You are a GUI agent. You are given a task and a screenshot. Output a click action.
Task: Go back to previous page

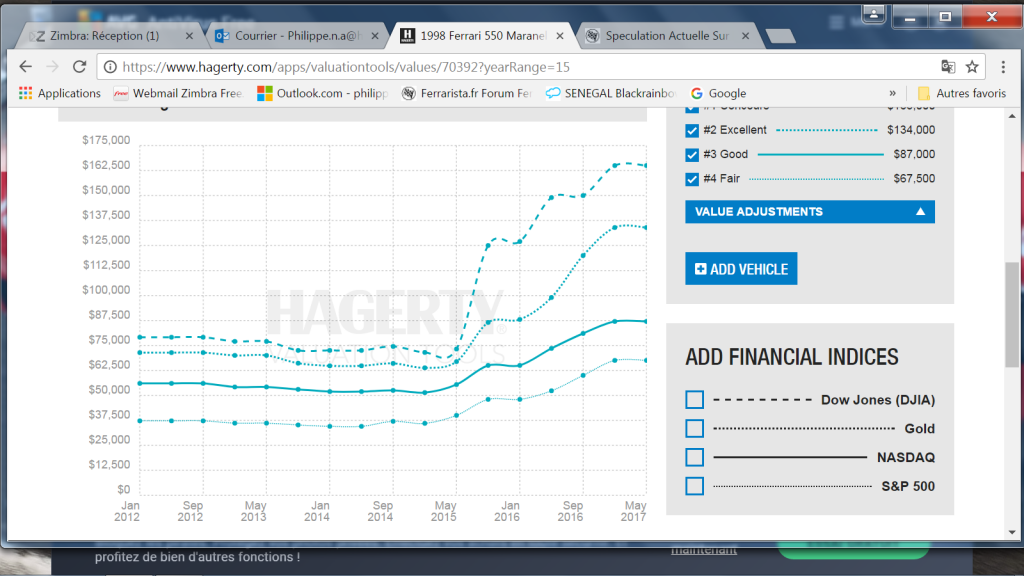[25, 67]
